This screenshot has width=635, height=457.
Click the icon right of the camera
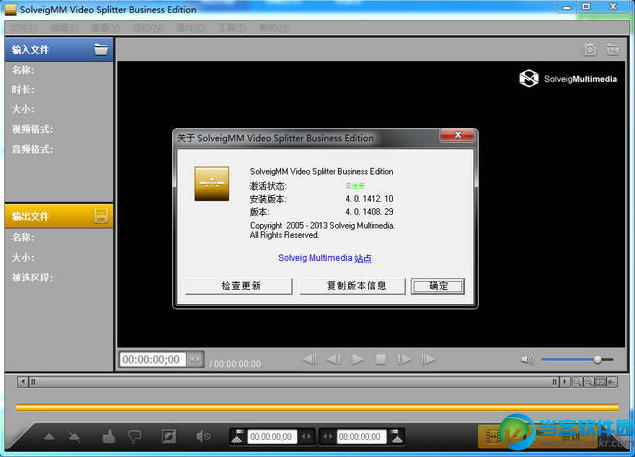coord(613,49)
